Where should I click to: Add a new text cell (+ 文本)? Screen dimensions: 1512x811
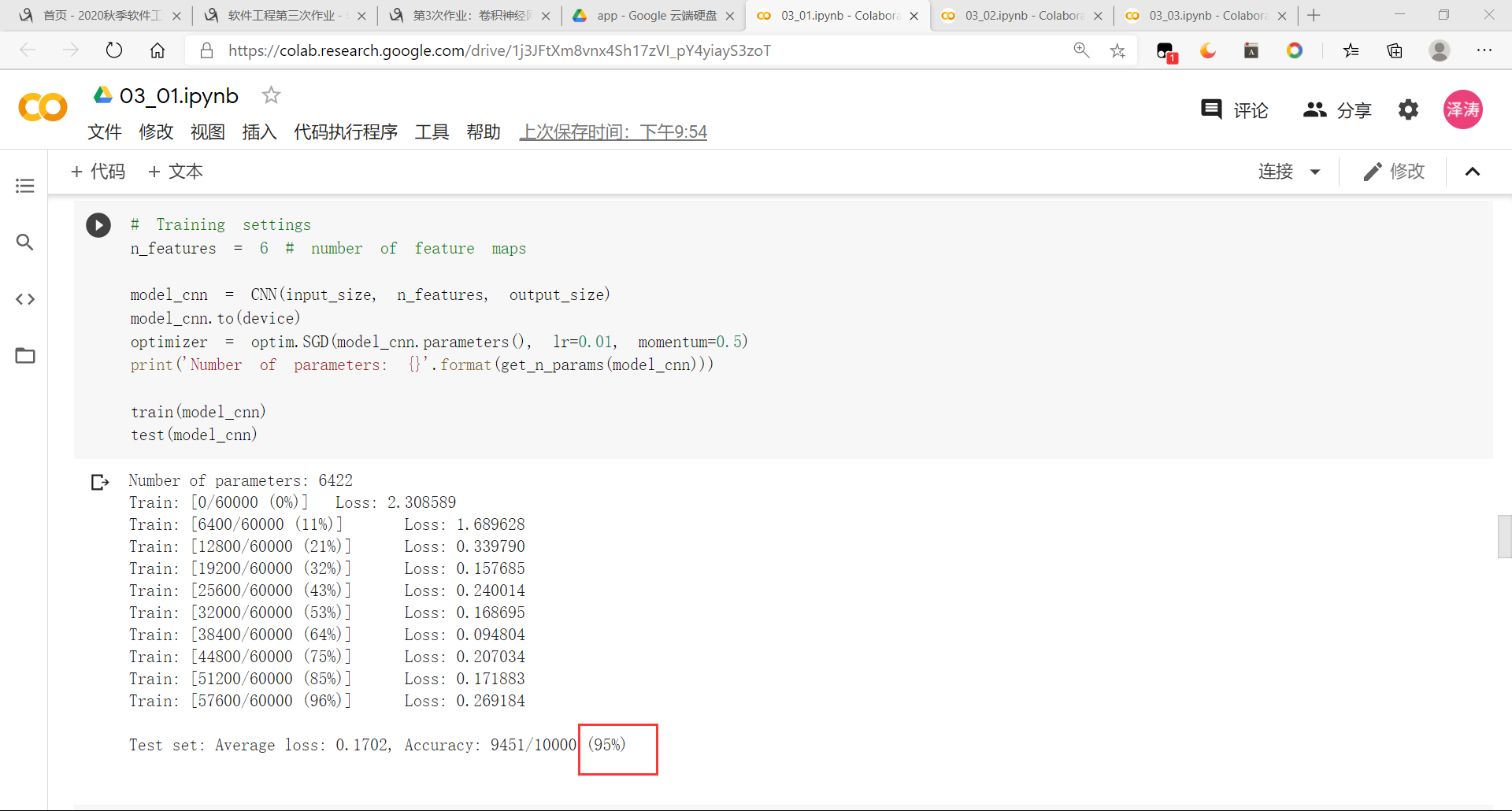176,172
